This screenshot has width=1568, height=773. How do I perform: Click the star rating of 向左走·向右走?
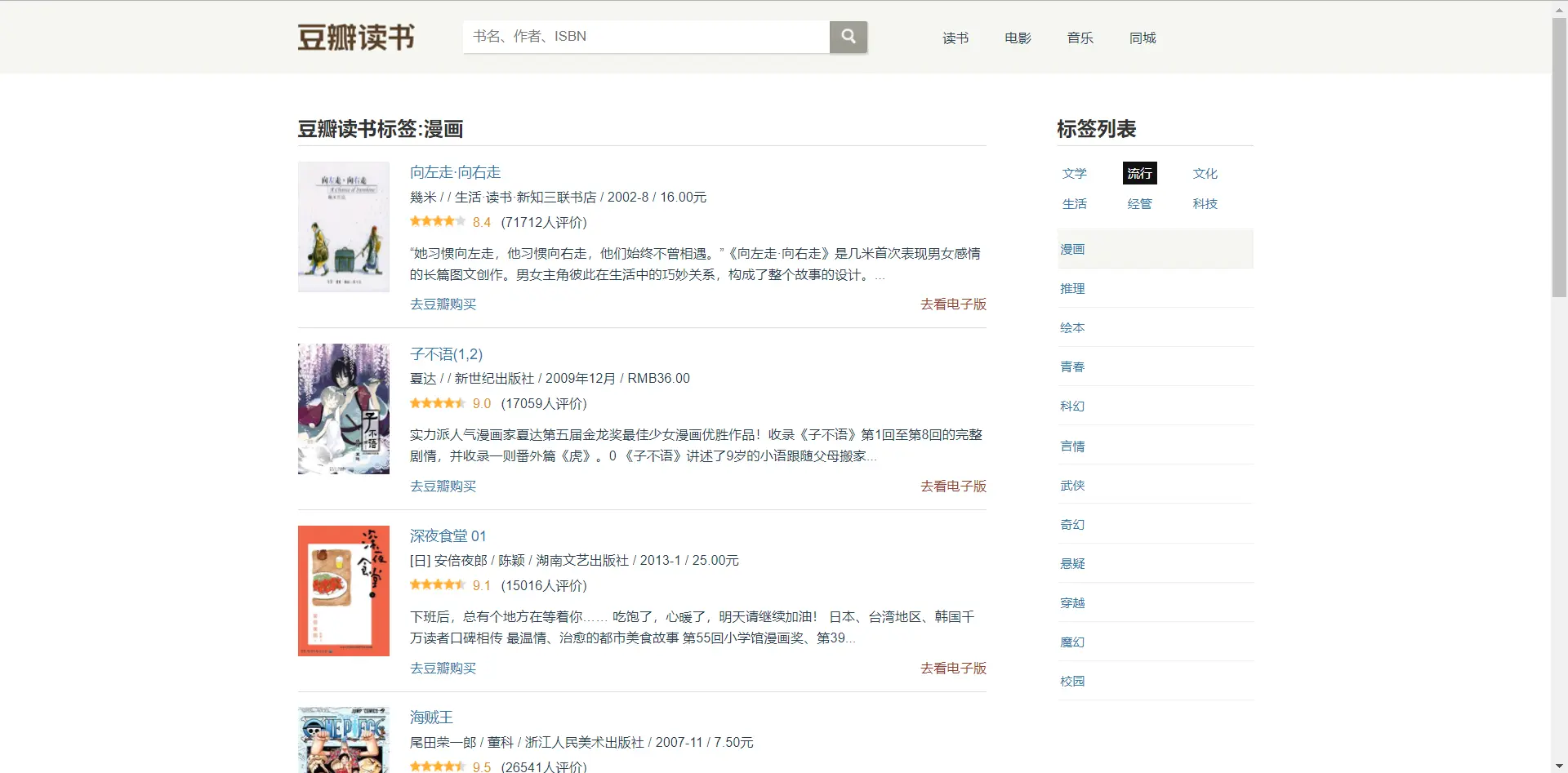point(438,221)
